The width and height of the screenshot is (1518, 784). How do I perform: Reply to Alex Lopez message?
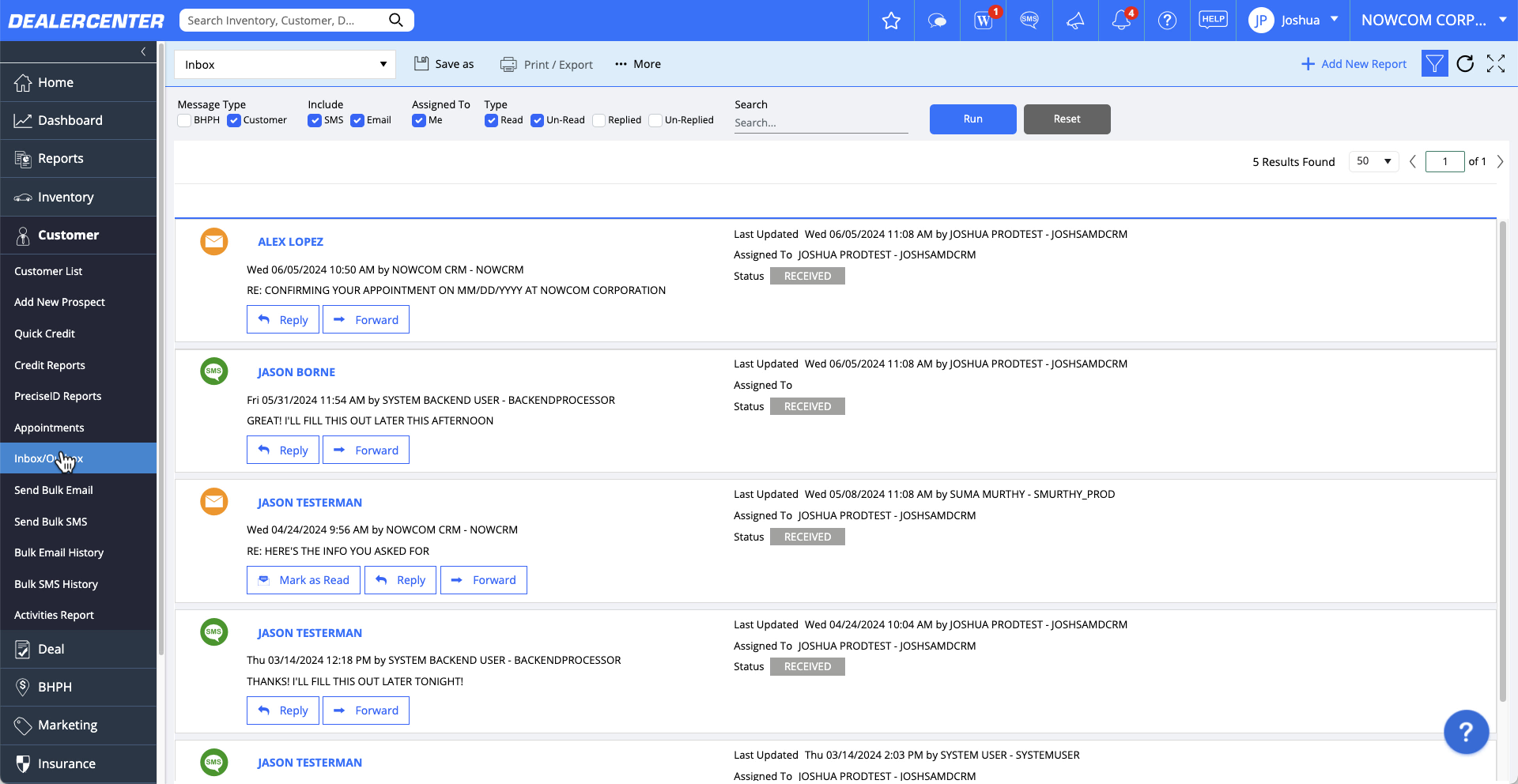tap(283, 319)
